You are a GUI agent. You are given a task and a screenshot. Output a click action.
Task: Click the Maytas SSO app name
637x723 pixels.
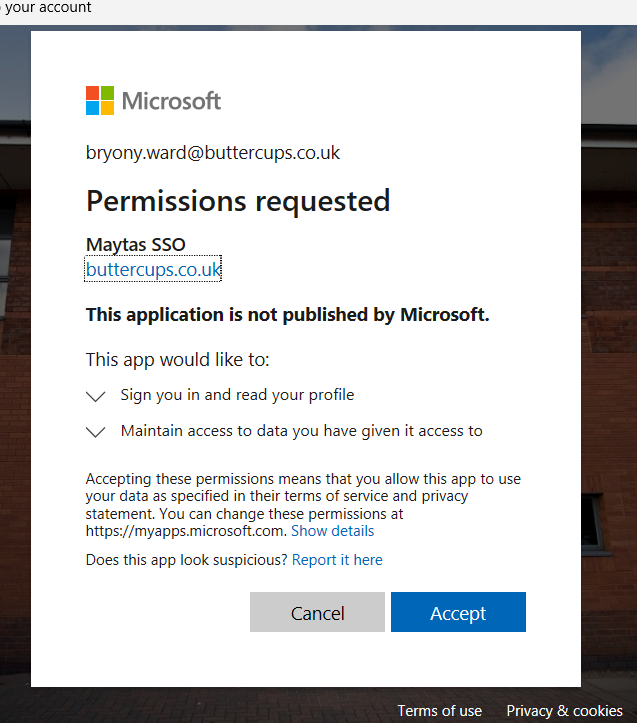(x=135, y=245)
